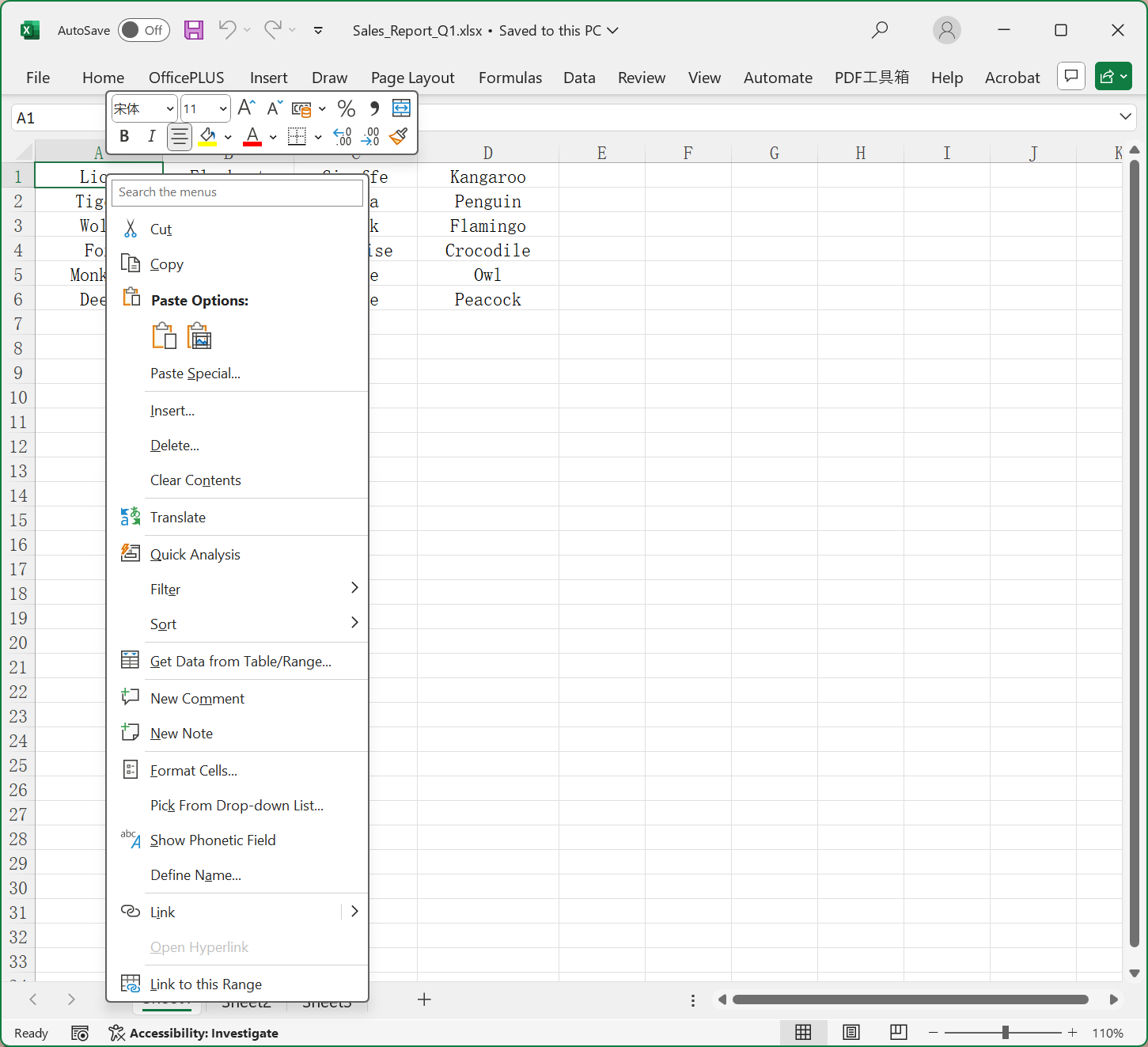The width and height of the screenshot is (1148, 1047).
Task: Choose Paste Special option
Action: coord(195,373)
